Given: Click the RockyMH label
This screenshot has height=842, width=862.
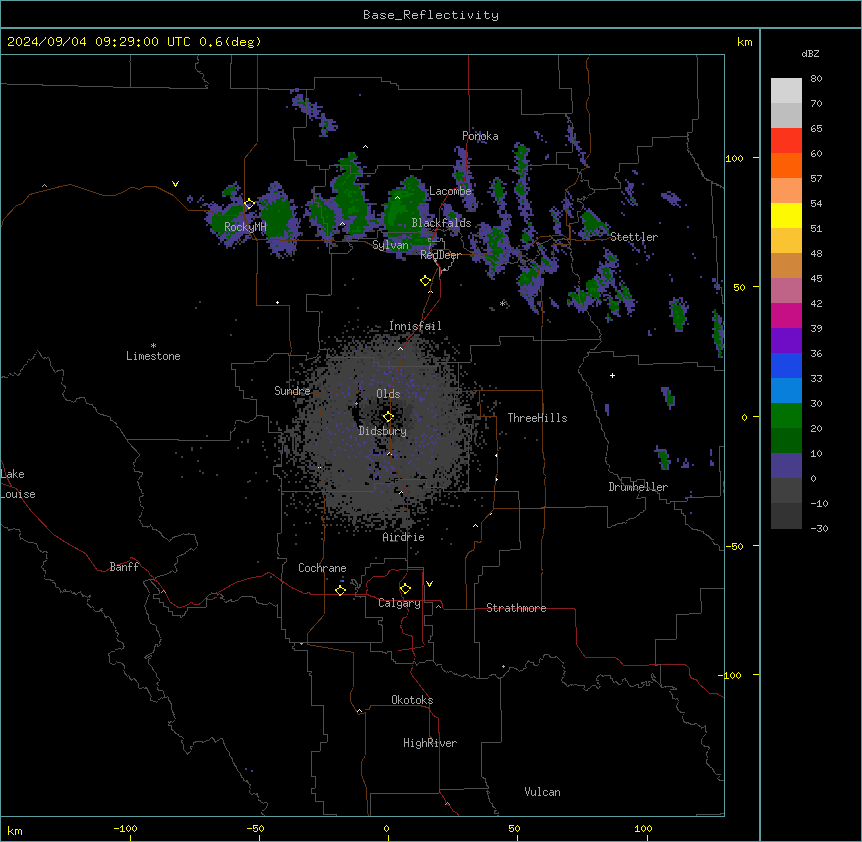Looking at the screenshot, I should coord(245,227).
